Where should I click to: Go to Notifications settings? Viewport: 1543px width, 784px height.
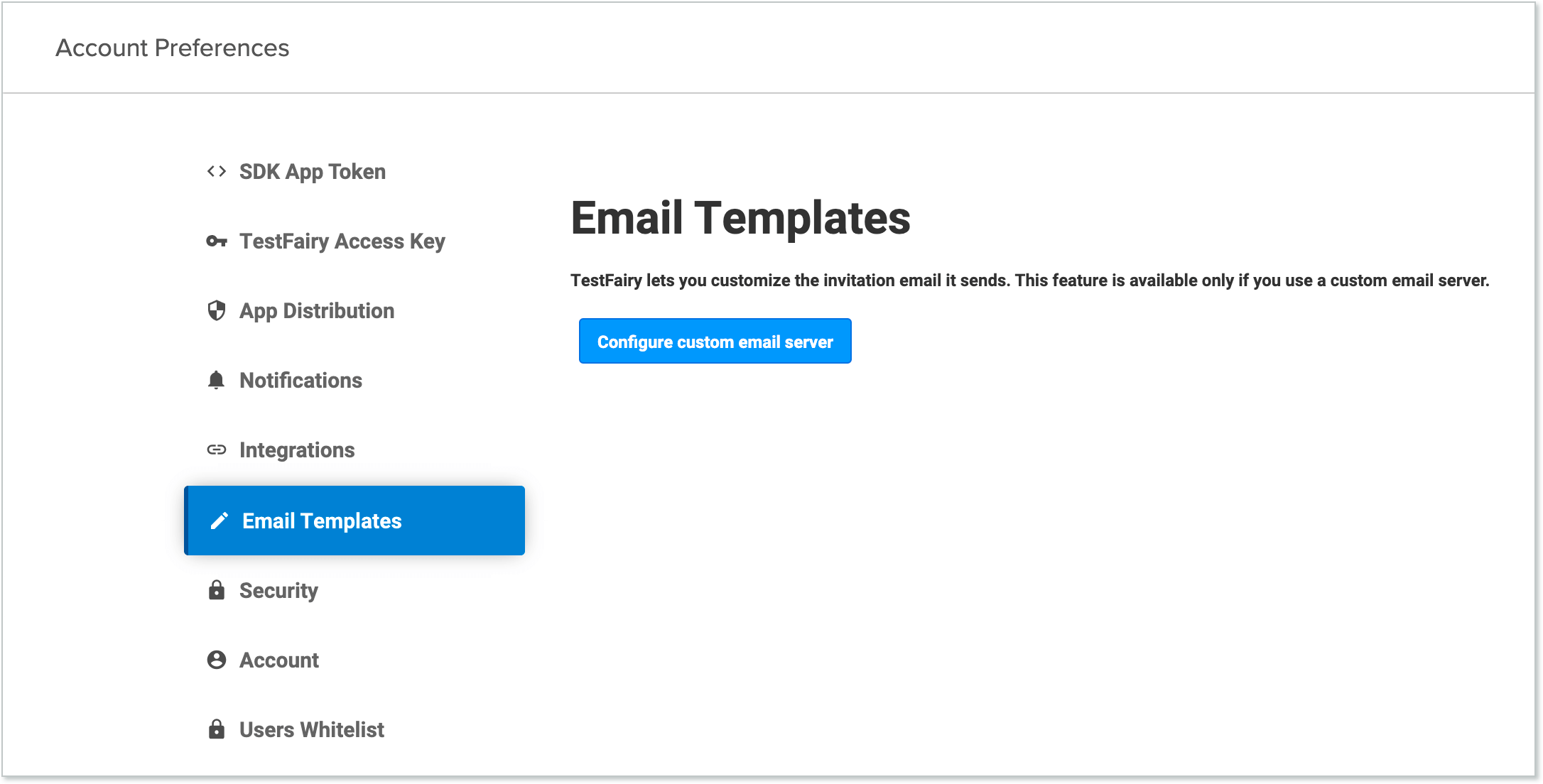tap(301, 380)
